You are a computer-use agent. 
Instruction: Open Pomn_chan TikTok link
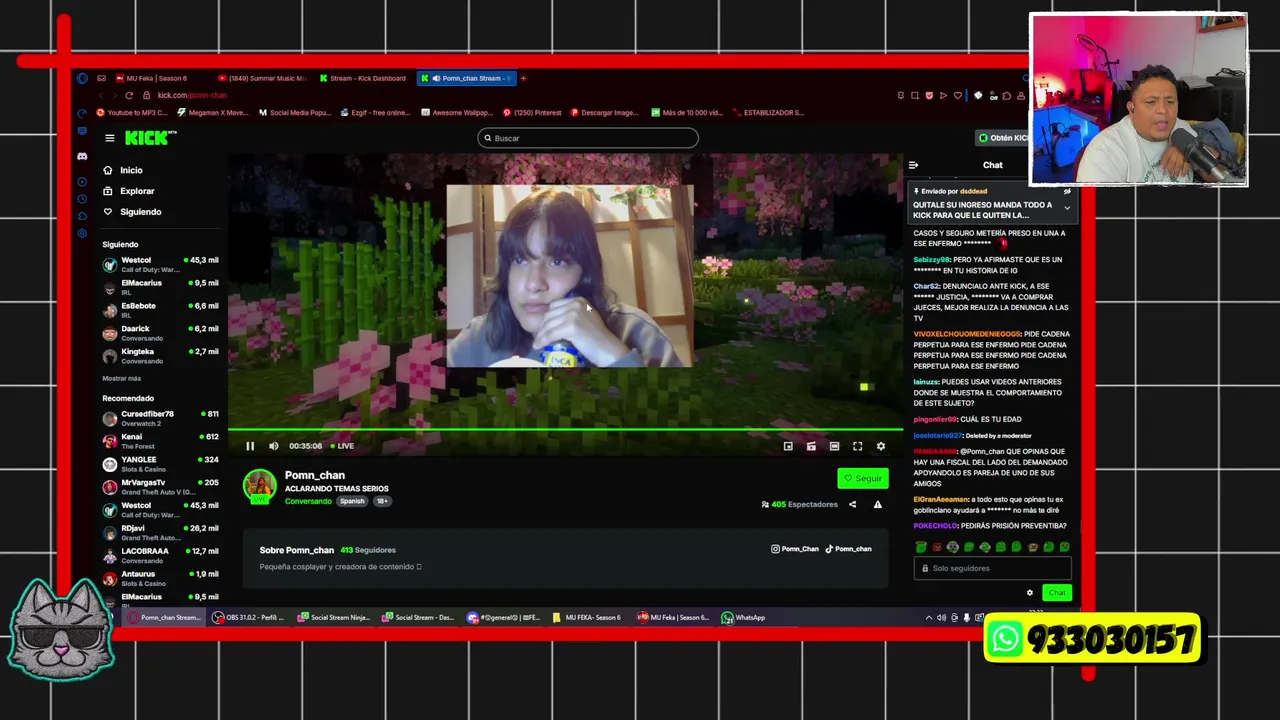click(848, 549)
